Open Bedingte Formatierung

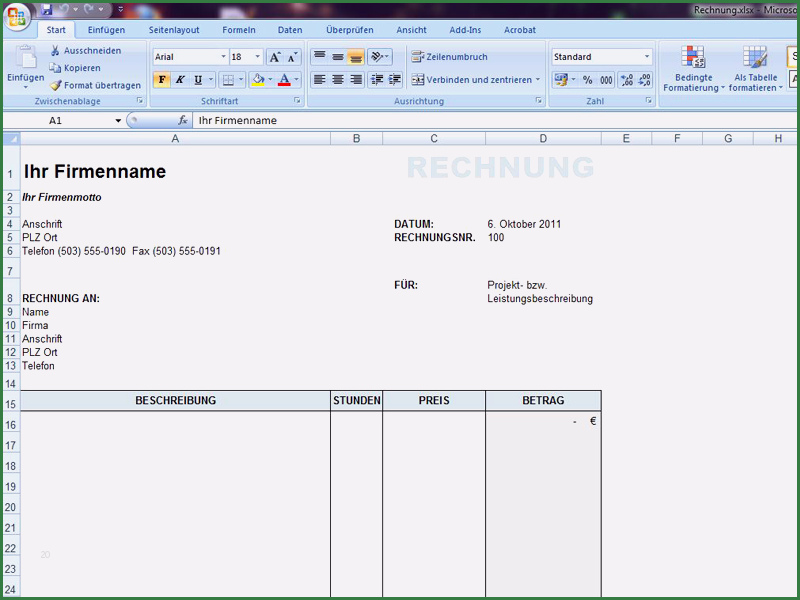click(693, 68)
